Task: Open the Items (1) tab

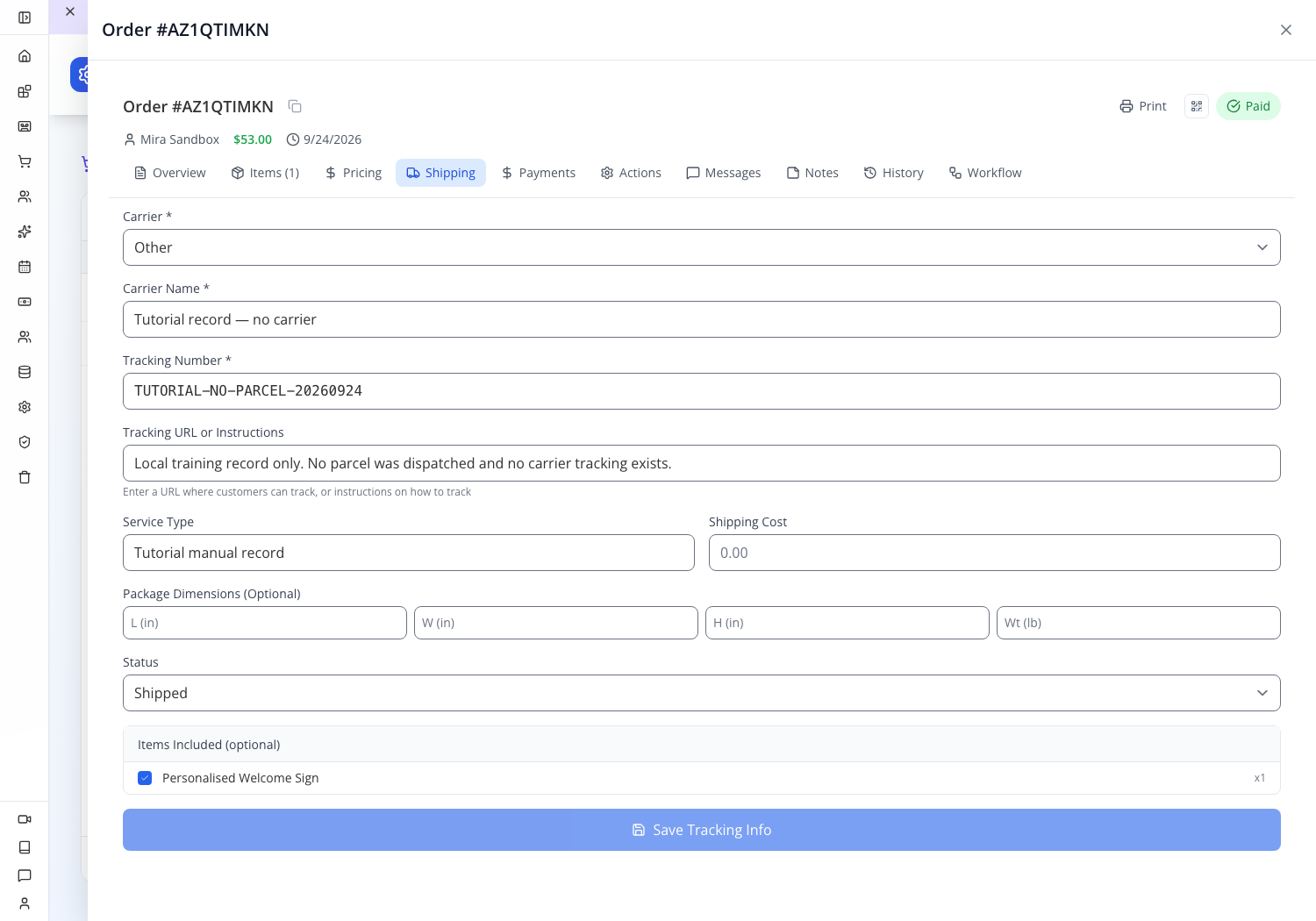Action: tap(266, 173)
